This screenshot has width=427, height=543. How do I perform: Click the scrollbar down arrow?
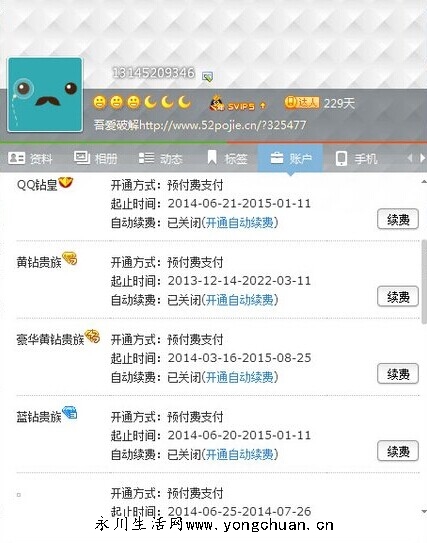tap(424, 511)
